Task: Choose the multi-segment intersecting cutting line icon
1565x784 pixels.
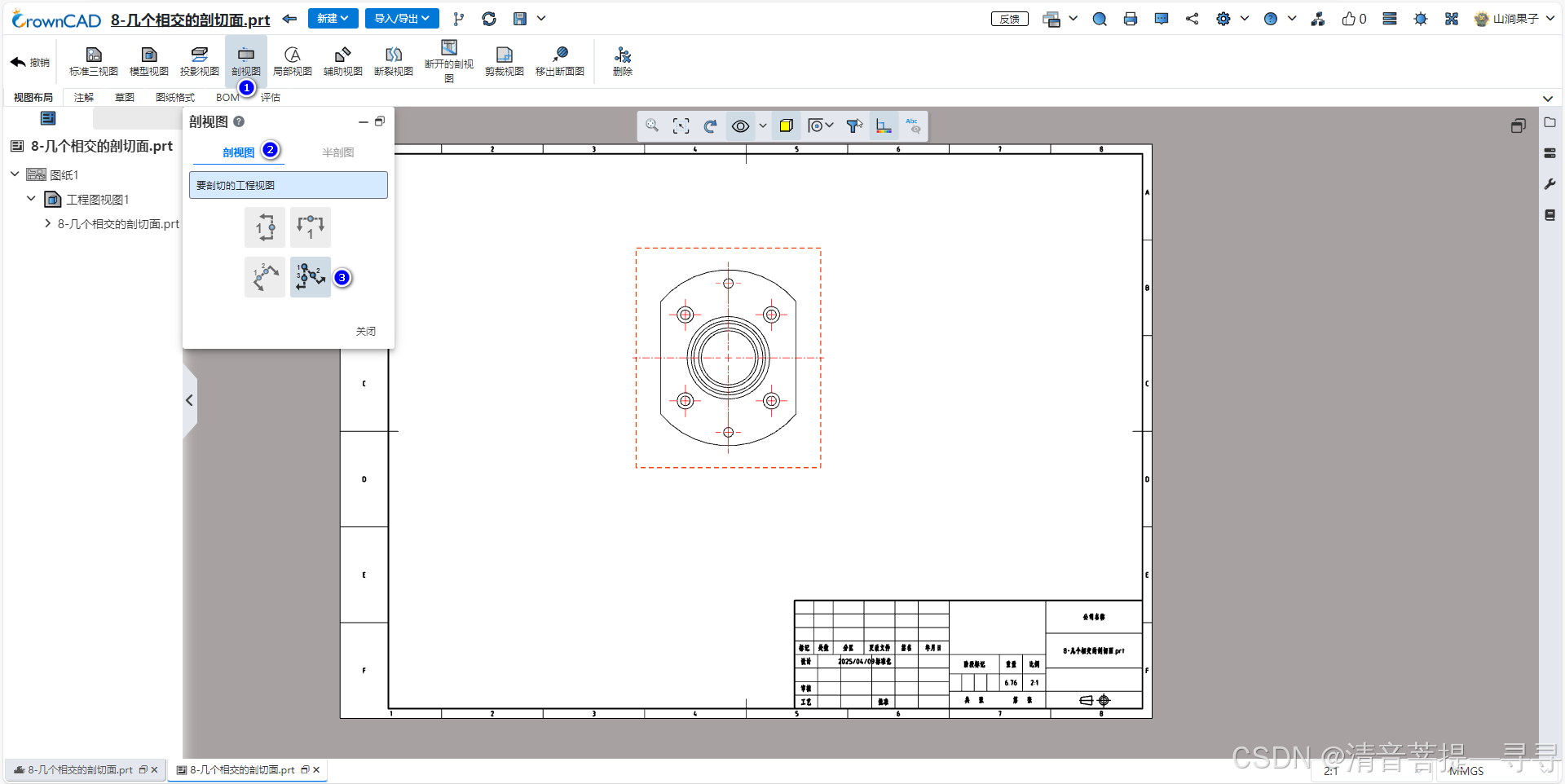Action: 311,277
